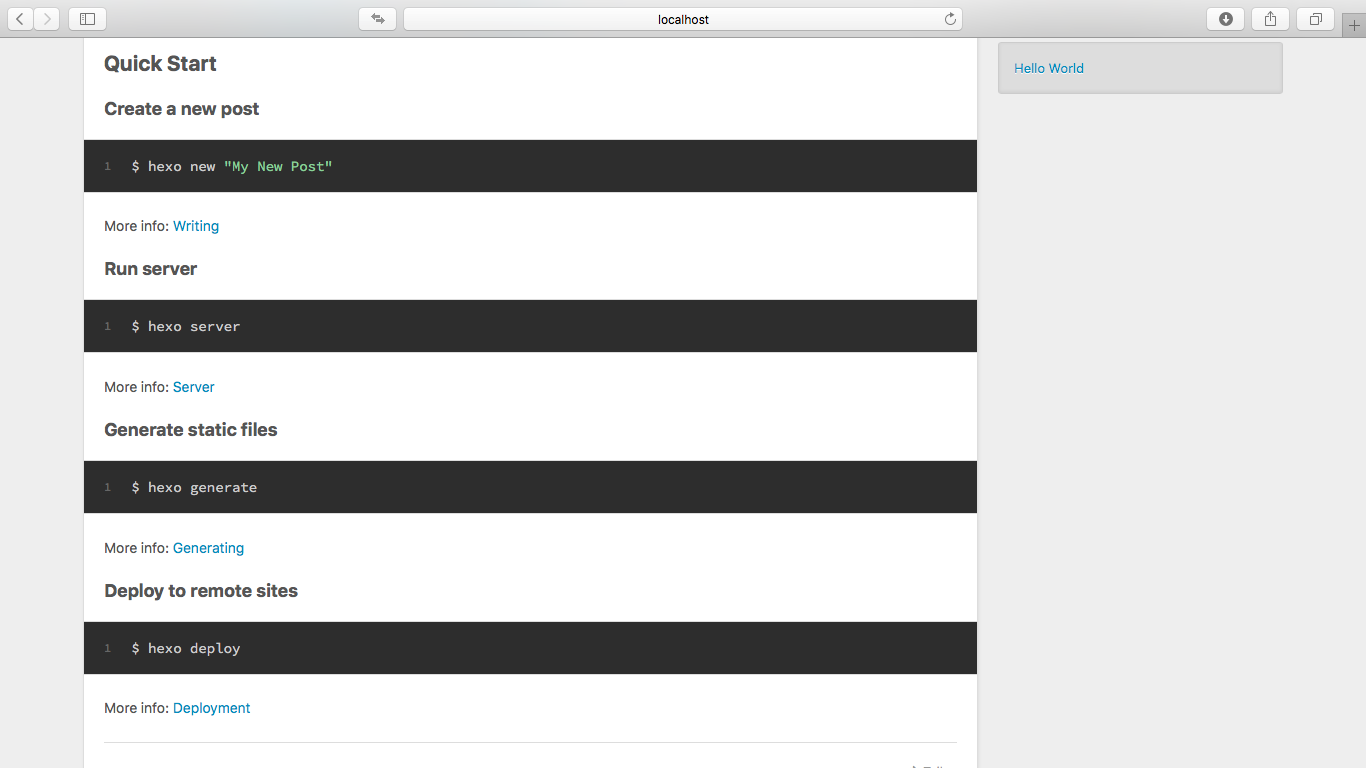Click the icon left of the address bar
Image resolution: width=1366 pixels, height=768 pixels.
click(x=377, y=19)
